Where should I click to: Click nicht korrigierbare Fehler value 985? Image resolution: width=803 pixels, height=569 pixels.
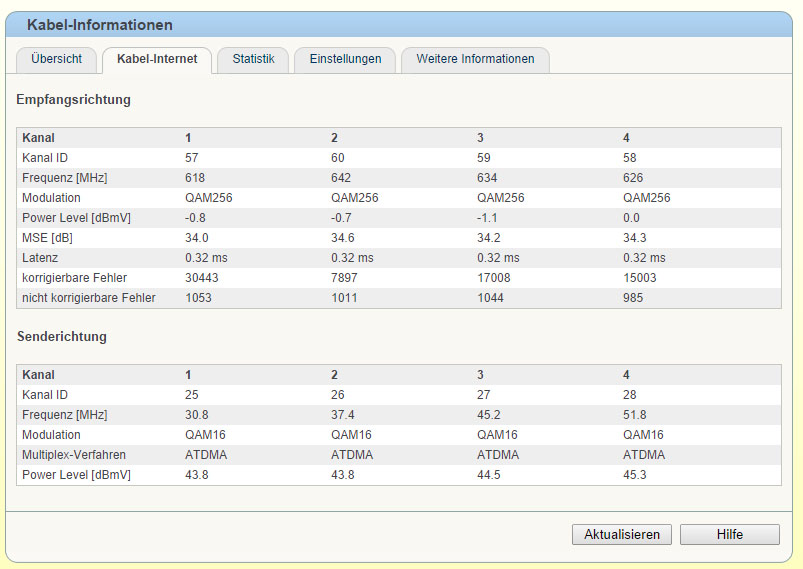tap(635, 298)
